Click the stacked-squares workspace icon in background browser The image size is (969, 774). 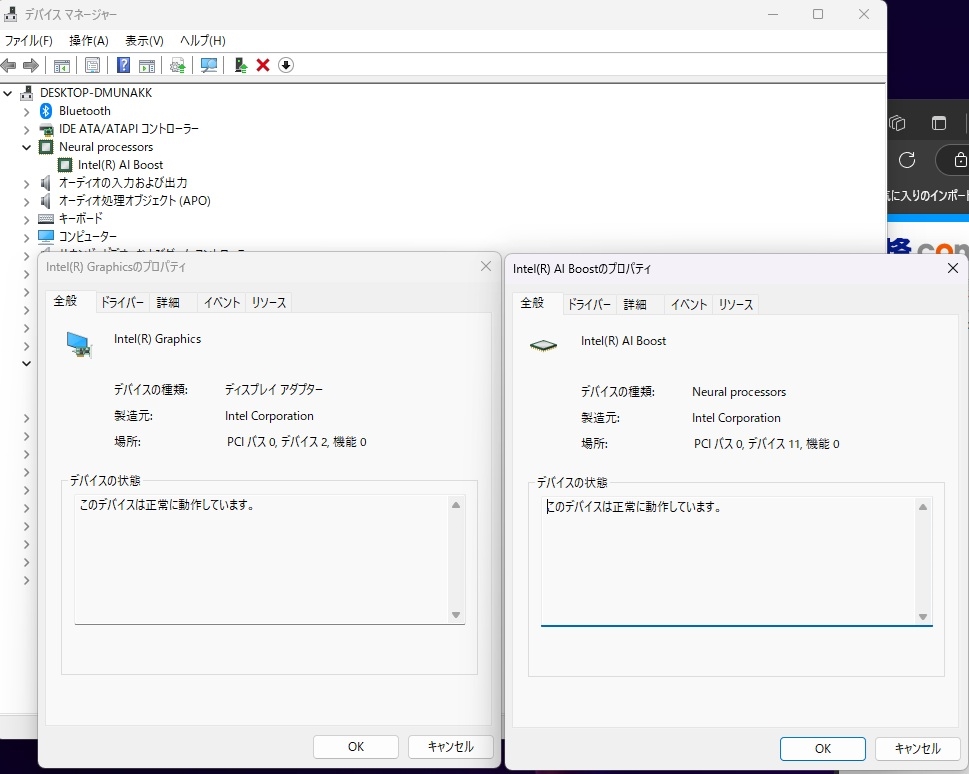click(x=897, y=123)
